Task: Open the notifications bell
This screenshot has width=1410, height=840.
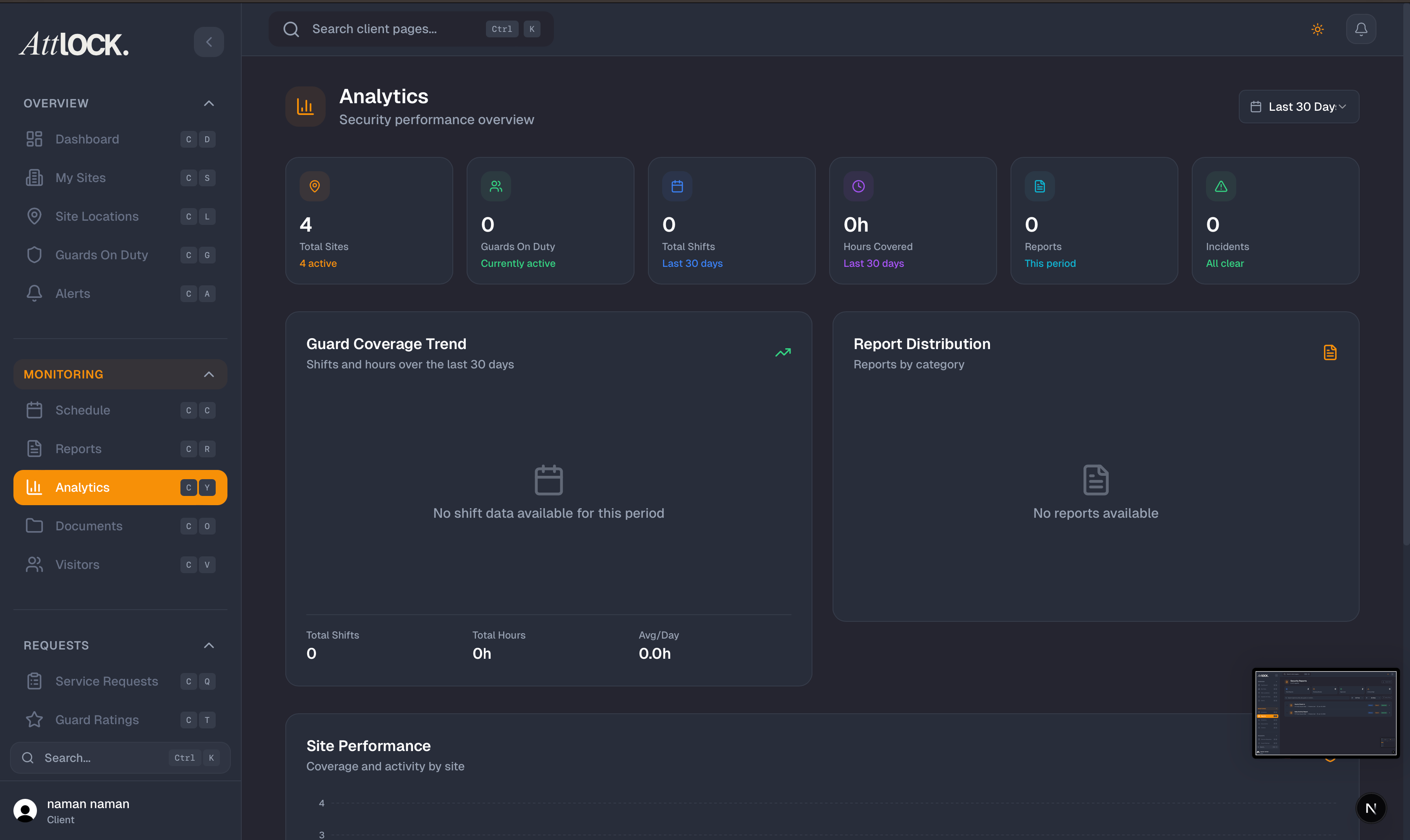Action: 1361,29
